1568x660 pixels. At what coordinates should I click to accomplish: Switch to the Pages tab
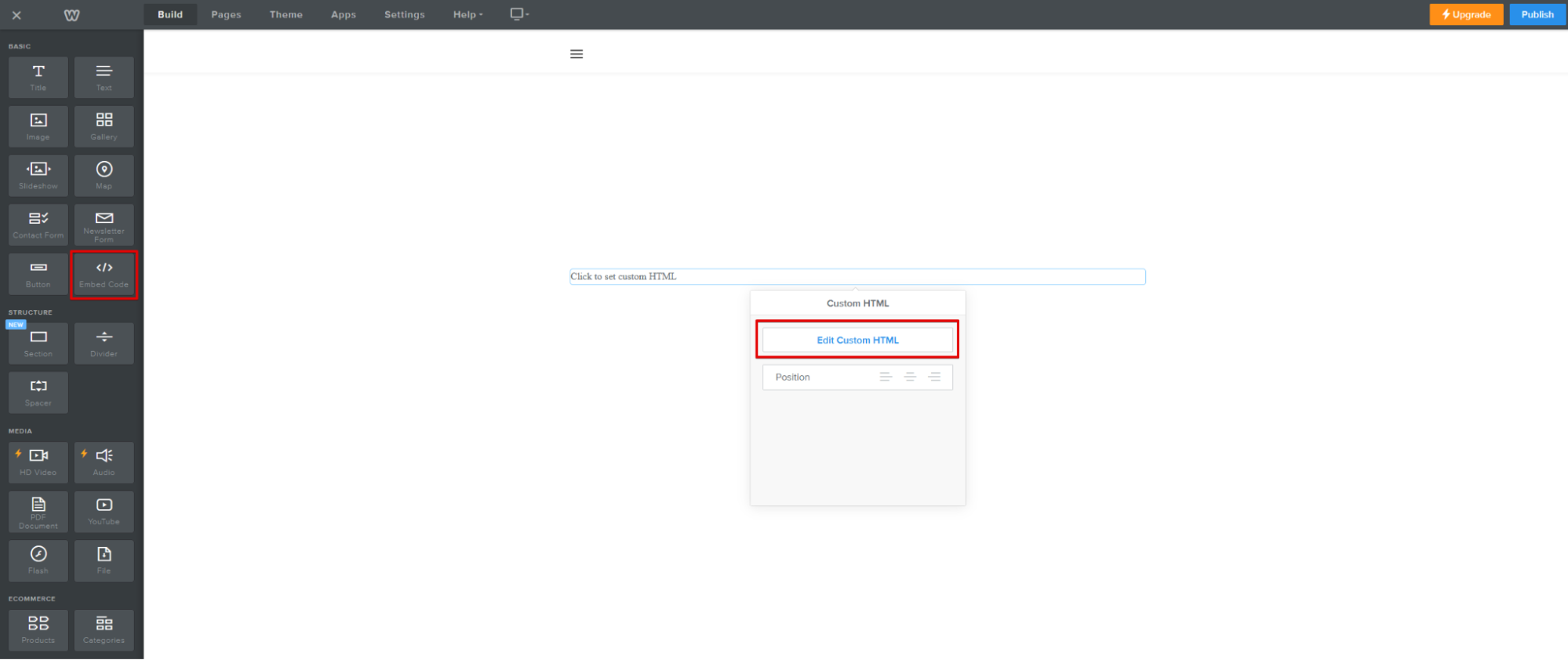[x=226, y=15]
